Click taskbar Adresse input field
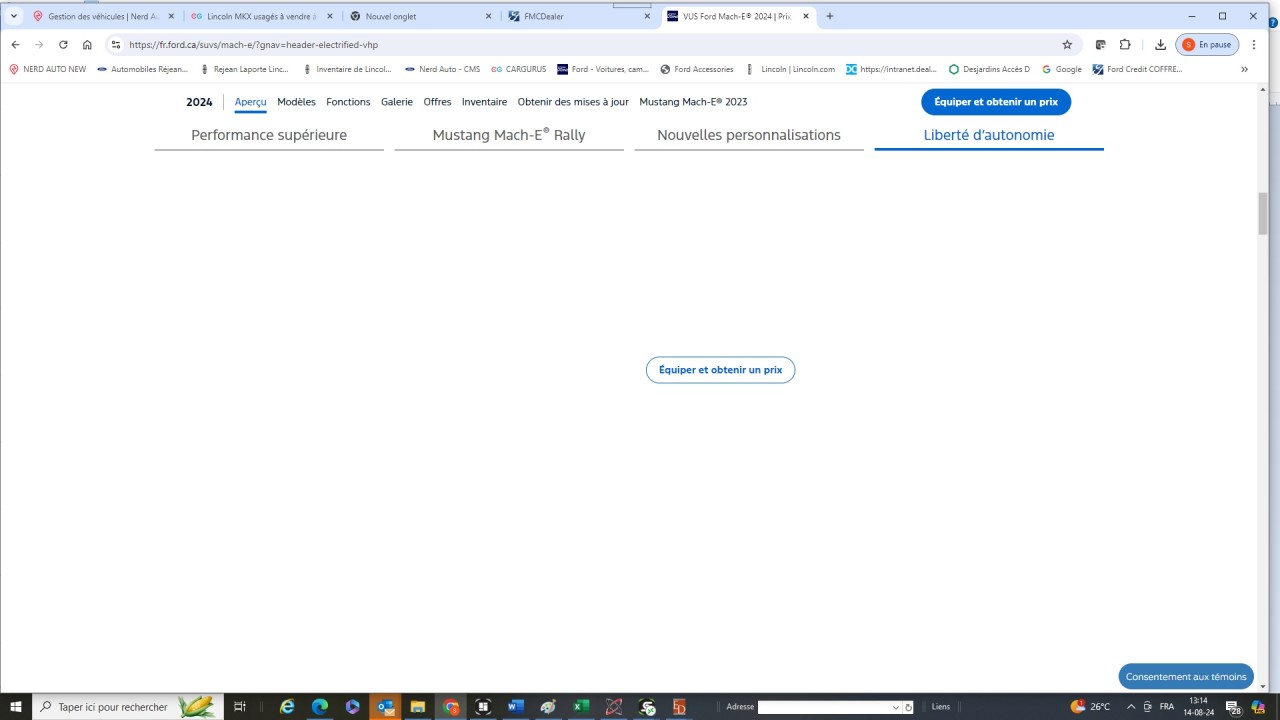Image resolution: width=1280 pixels, height=720 pixels. 823,707
